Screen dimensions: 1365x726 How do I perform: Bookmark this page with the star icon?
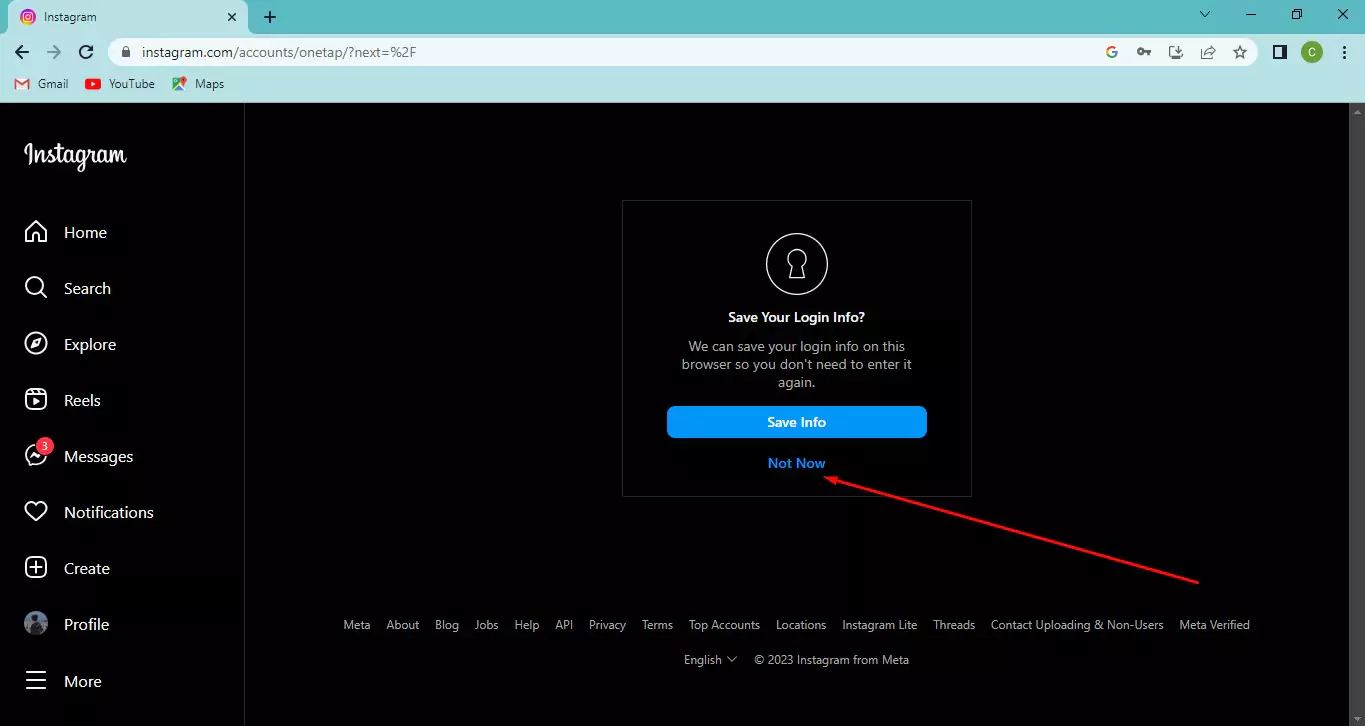[1240, 52]
